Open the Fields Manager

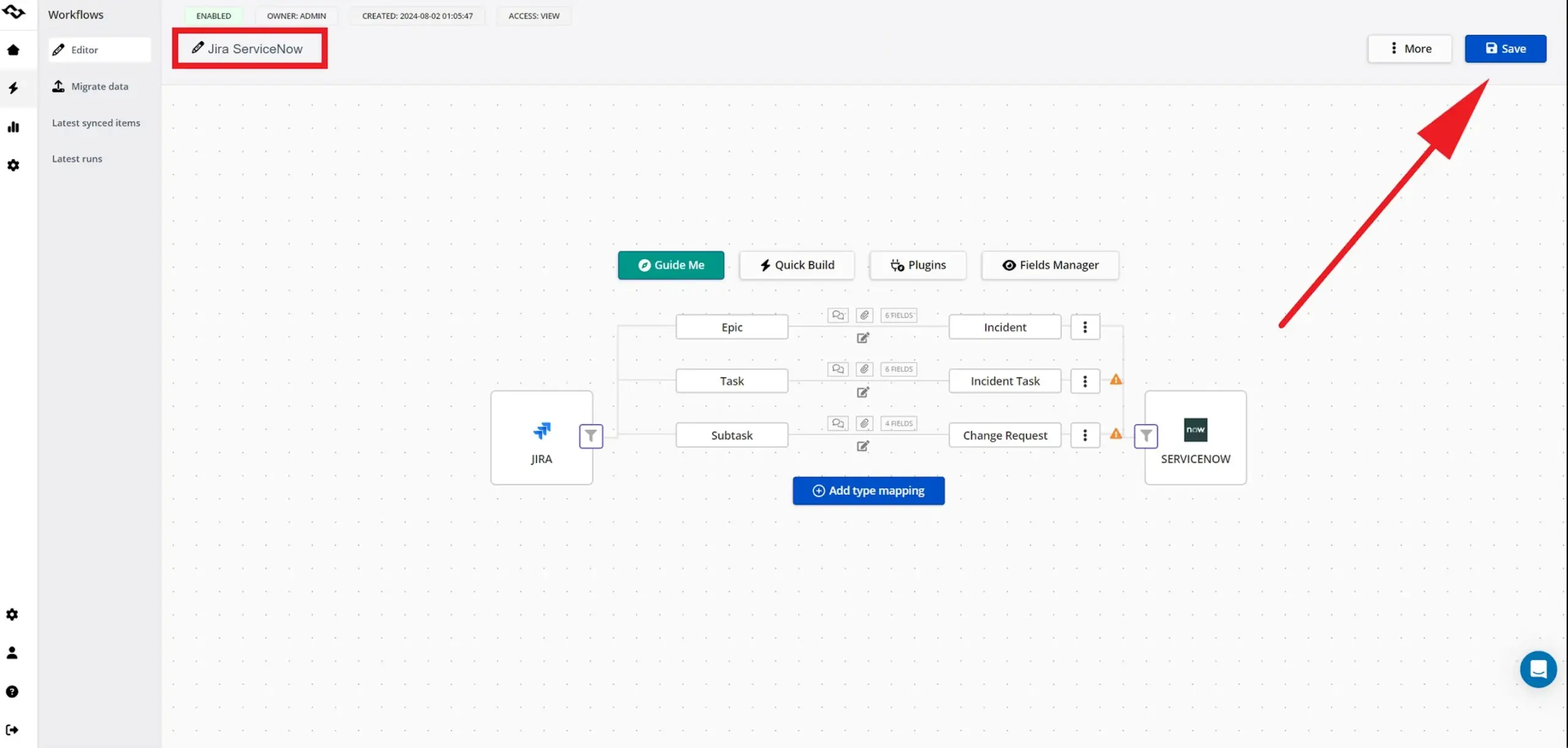[x=1050, y=265]
